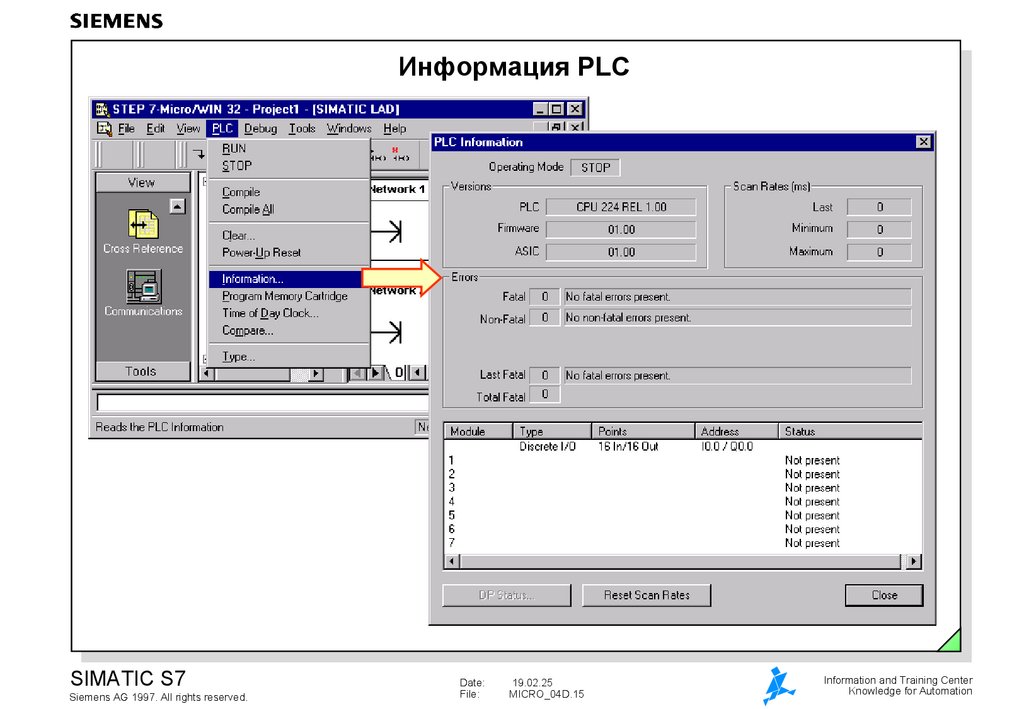Open the Windows menu
This screenshot has height=709, width=1024.
(x=349, y=129)
